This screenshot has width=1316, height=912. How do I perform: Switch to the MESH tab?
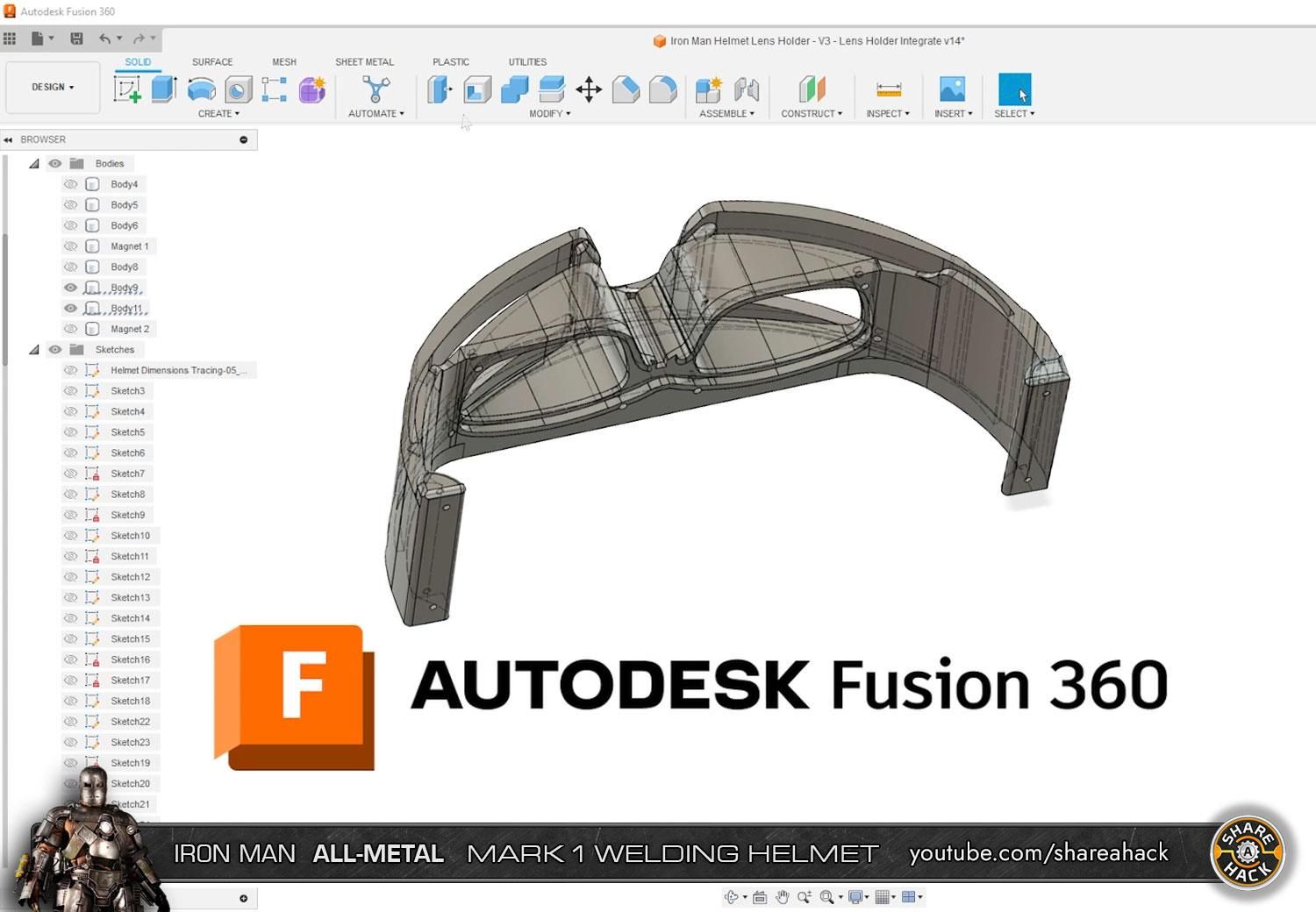pos(284,62)
